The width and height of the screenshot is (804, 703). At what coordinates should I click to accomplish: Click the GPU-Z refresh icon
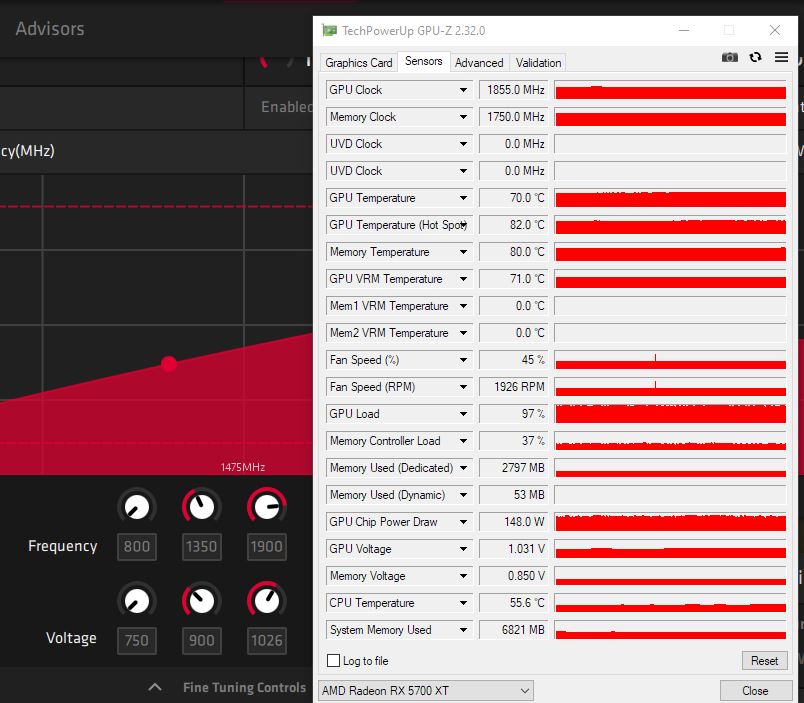(755, 57)
